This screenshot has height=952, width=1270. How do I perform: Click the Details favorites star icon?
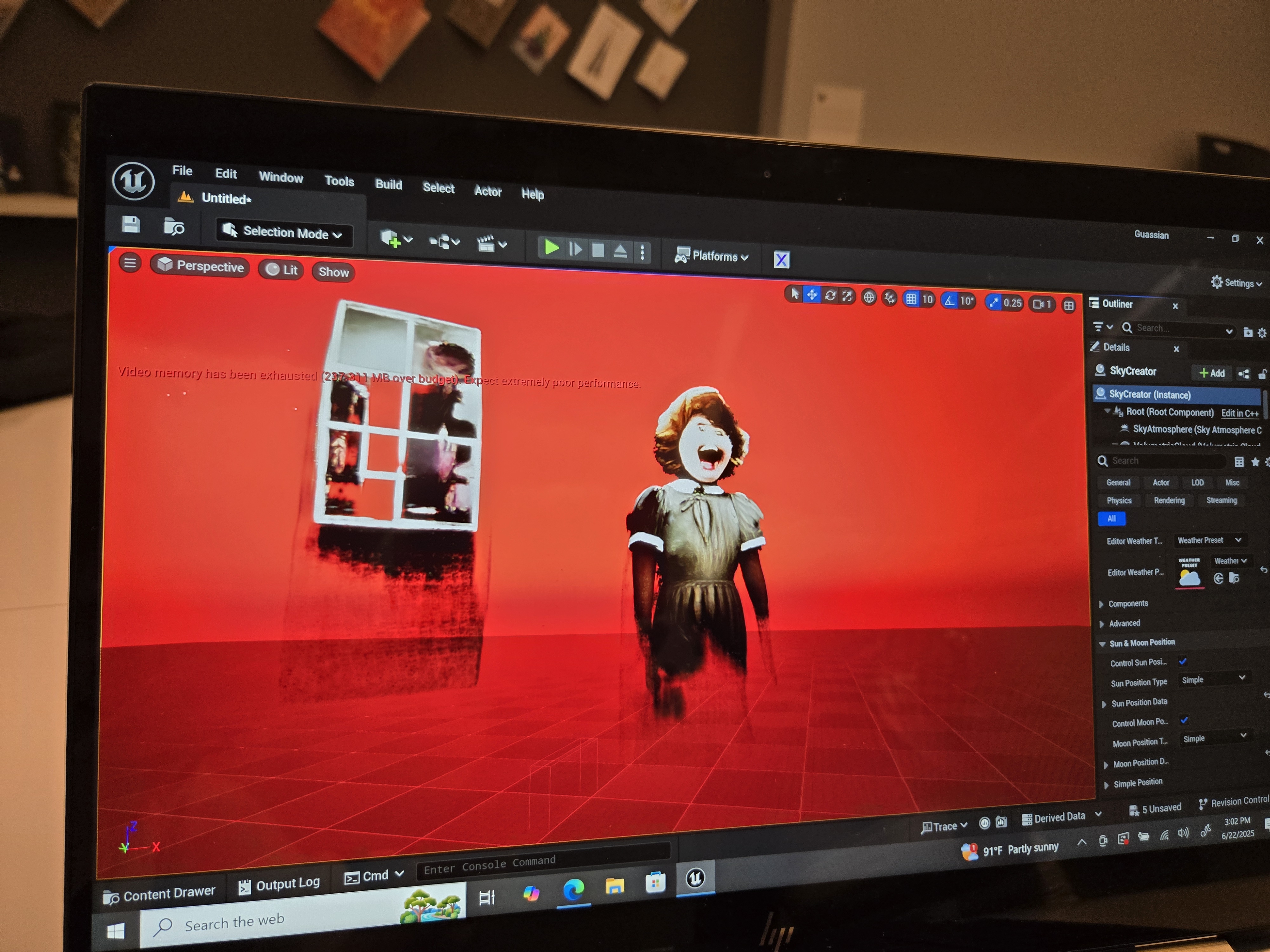point(1255,461)
